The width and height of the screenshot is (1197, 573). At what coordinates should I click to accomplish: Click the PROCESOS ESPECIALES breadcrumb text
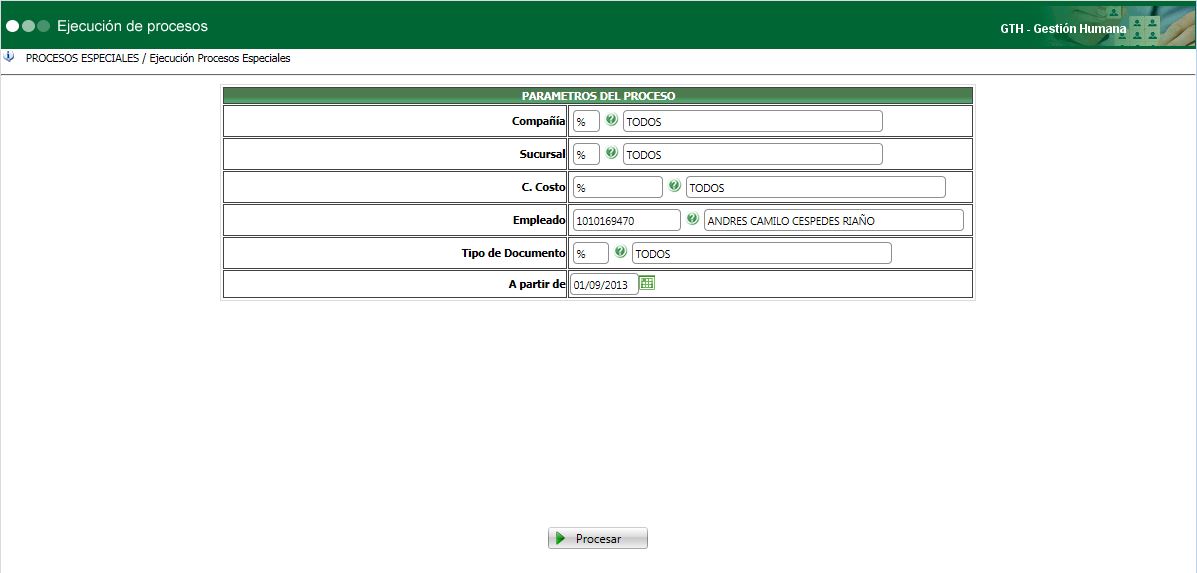click(82, 58)
